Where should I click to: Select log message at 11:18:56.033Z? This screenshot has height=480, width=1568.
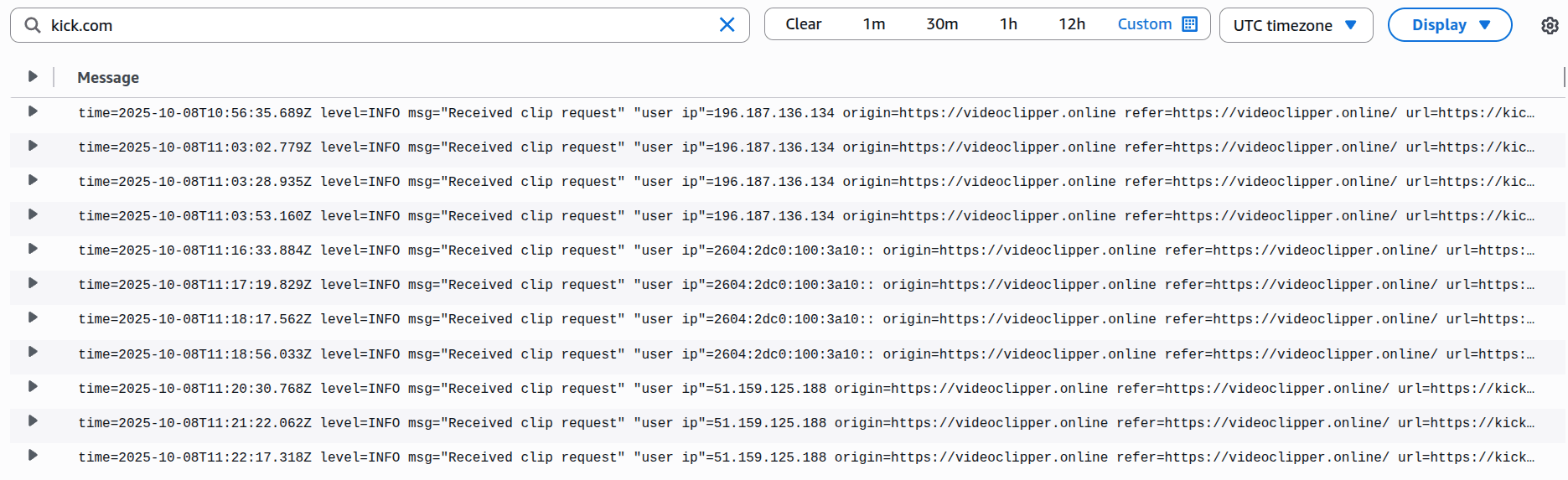click(806, 354)
